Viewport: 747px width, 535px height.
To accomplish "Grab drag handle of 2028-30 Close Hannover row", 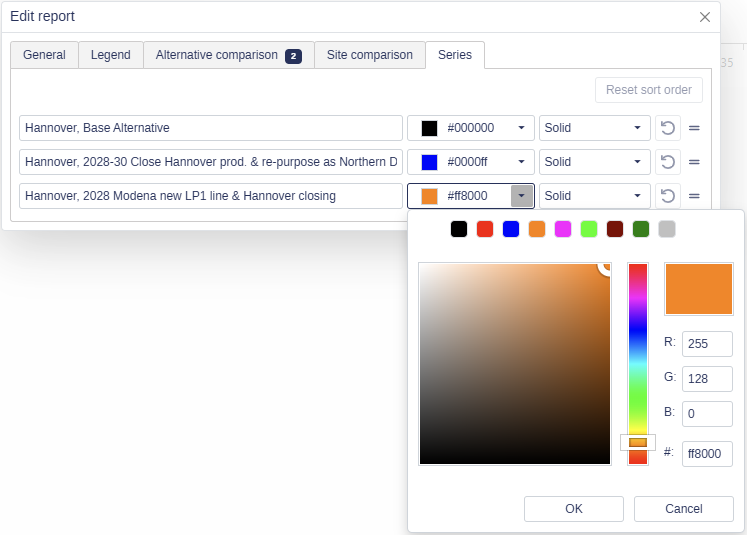I will pyautogui.click(x=694, y=162).
